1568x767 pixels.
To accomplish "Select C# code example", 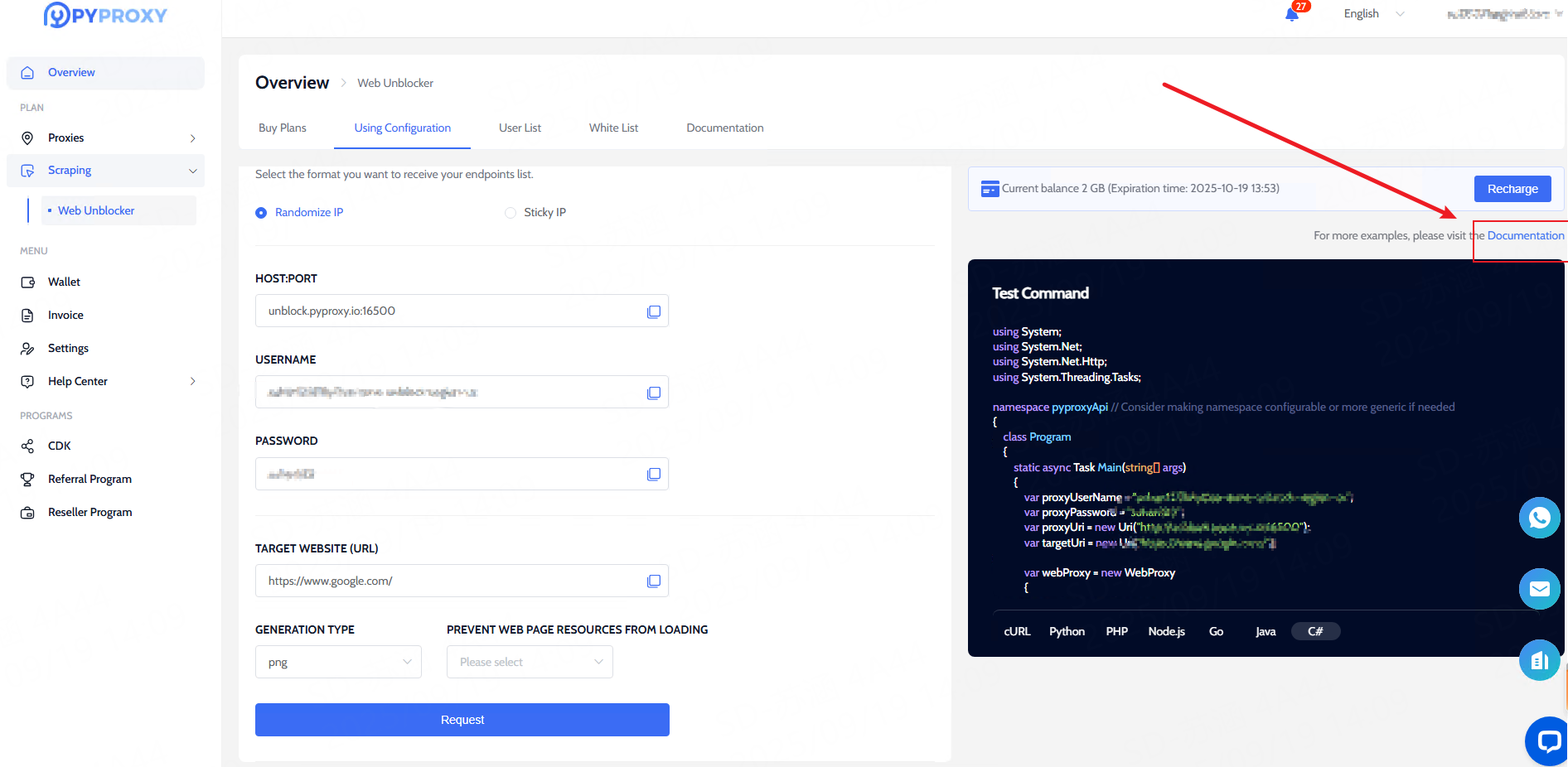I will [x=1315, y=632].
